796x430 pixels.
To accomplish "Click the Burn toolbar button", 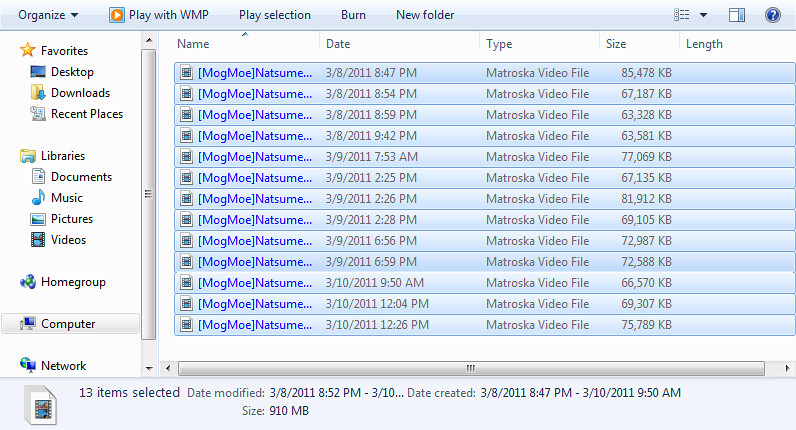I will coord(353,15).
